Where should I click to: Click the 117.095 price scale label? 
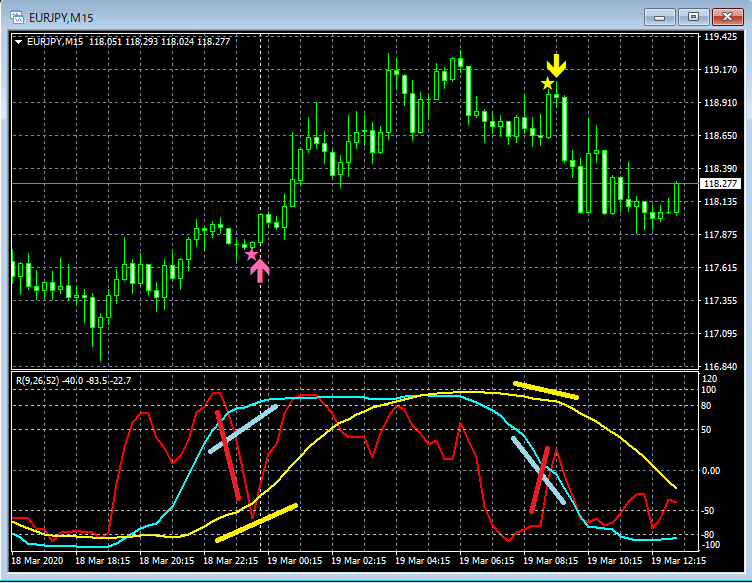(x=720, y=334)
